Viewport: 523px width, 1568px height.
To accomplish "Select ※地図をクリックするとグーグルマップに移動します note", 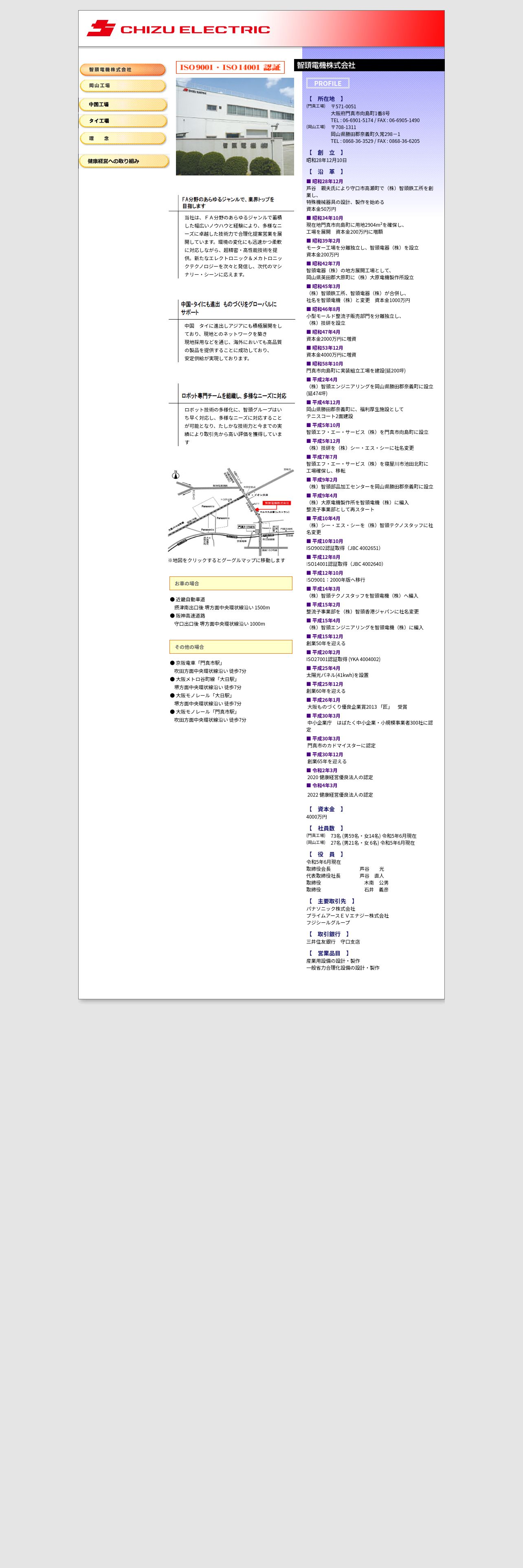I will (226, 561).
